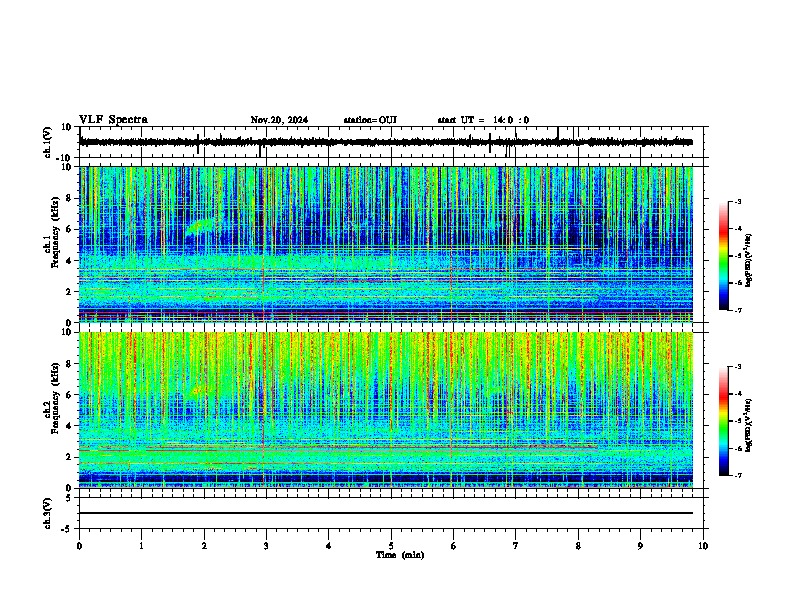Click the 'station=OUI' header label
Screen dimensions: 792x612
[x=370, y=120]
